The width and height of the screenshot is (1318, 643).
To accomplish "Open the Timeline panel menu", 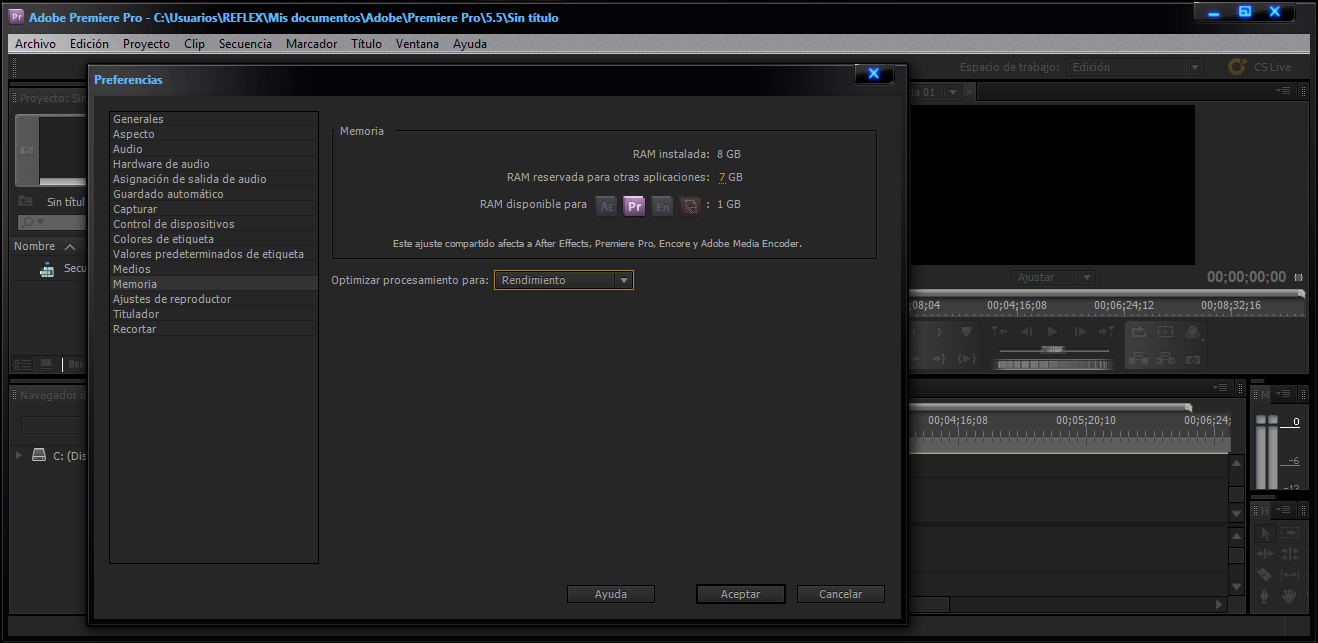I will coord(1221,387).
